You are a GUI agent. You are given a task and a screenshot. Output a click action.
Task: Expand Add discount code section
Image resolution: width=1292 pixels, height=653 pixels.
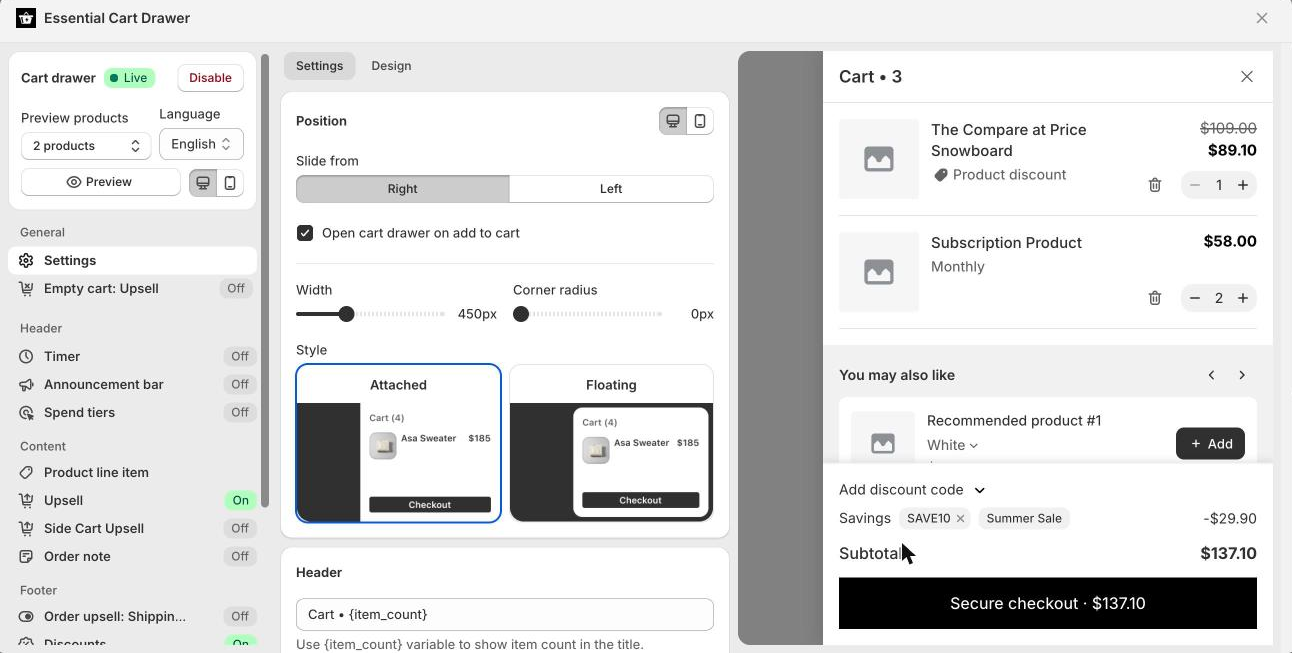pyautogui.click(x=912, y=490)
